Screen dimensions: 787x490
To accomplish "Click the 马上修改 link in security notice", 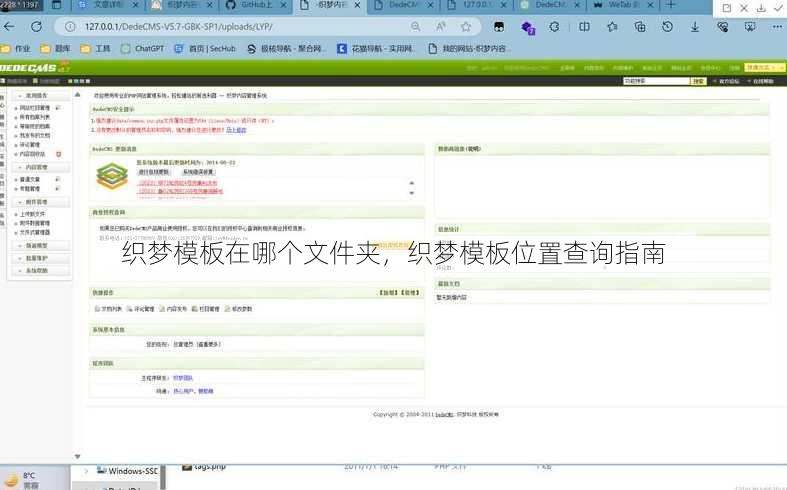I will [236, 130].
